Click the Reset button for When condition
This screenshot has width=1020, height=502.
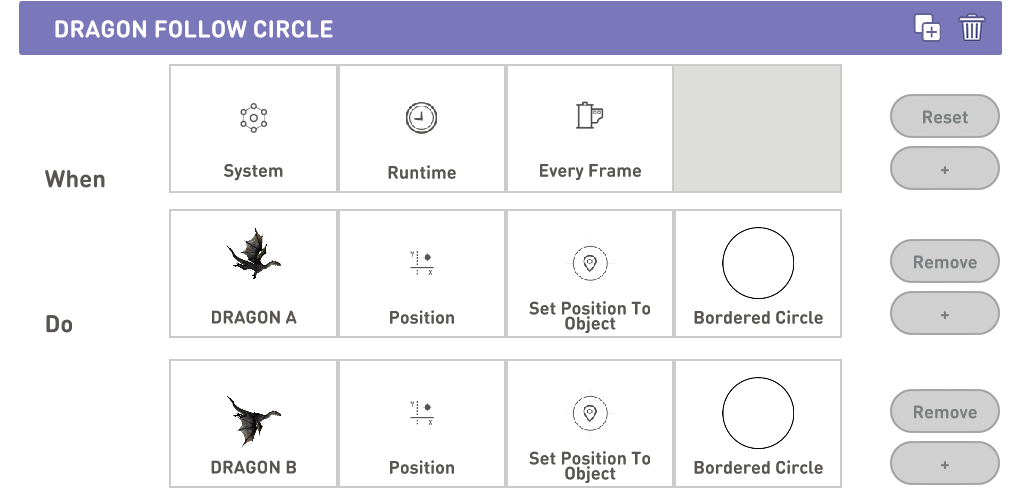click(945, 116)
